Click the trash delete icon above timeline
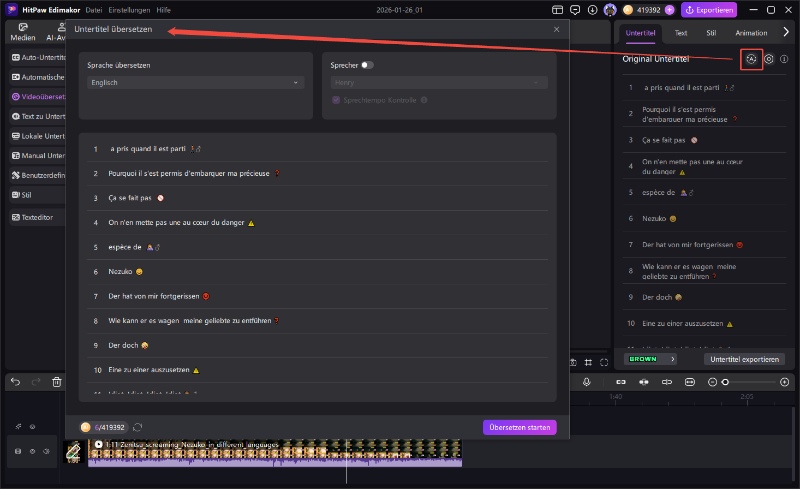The image size is (800, 489). click(x=57, y=381)
